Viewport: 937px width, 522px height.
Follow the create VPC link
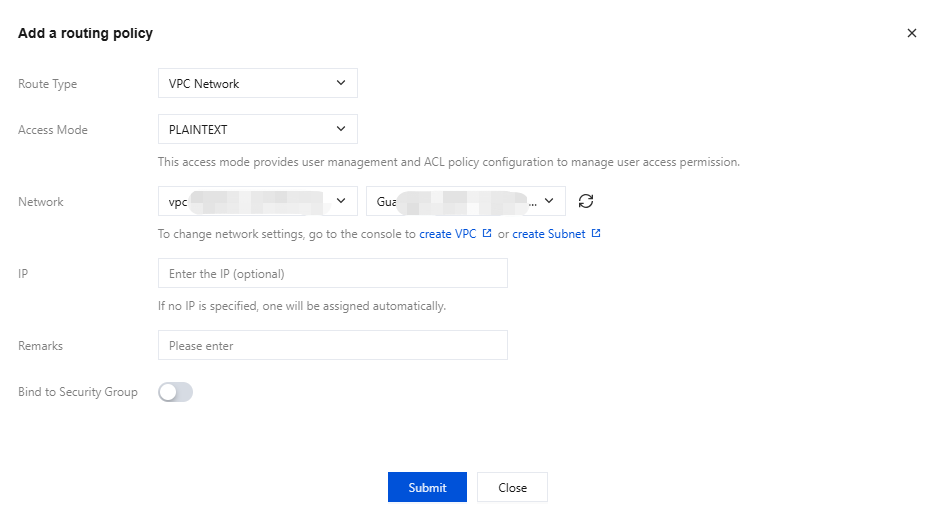click(x=447, y=234)
